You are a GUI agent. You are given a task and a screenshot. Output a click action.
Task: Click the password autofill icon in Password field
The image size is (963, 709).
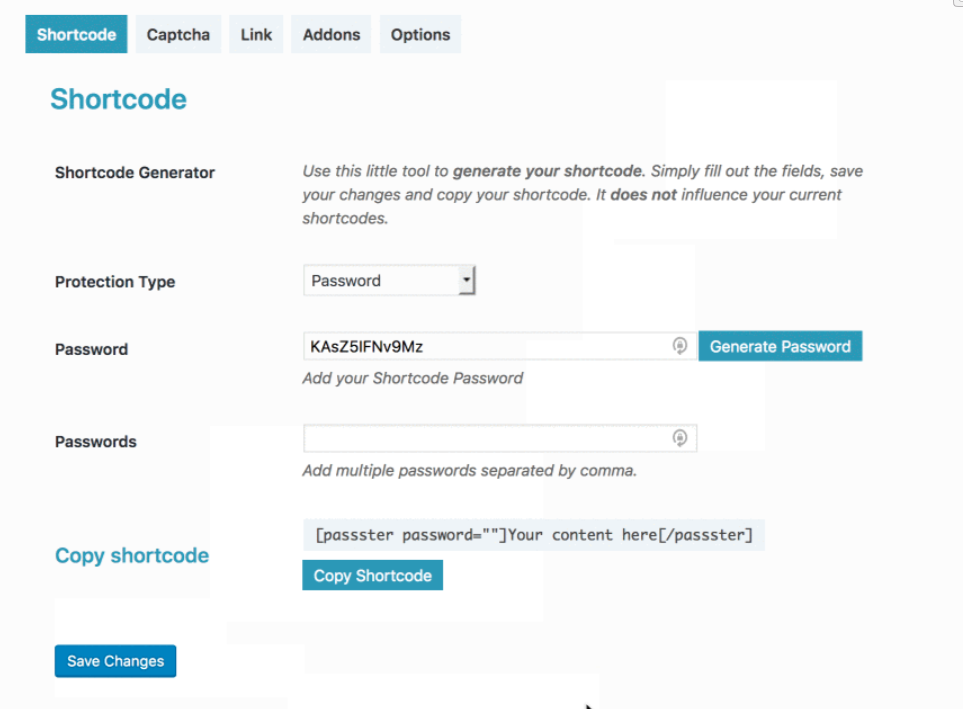680,345
